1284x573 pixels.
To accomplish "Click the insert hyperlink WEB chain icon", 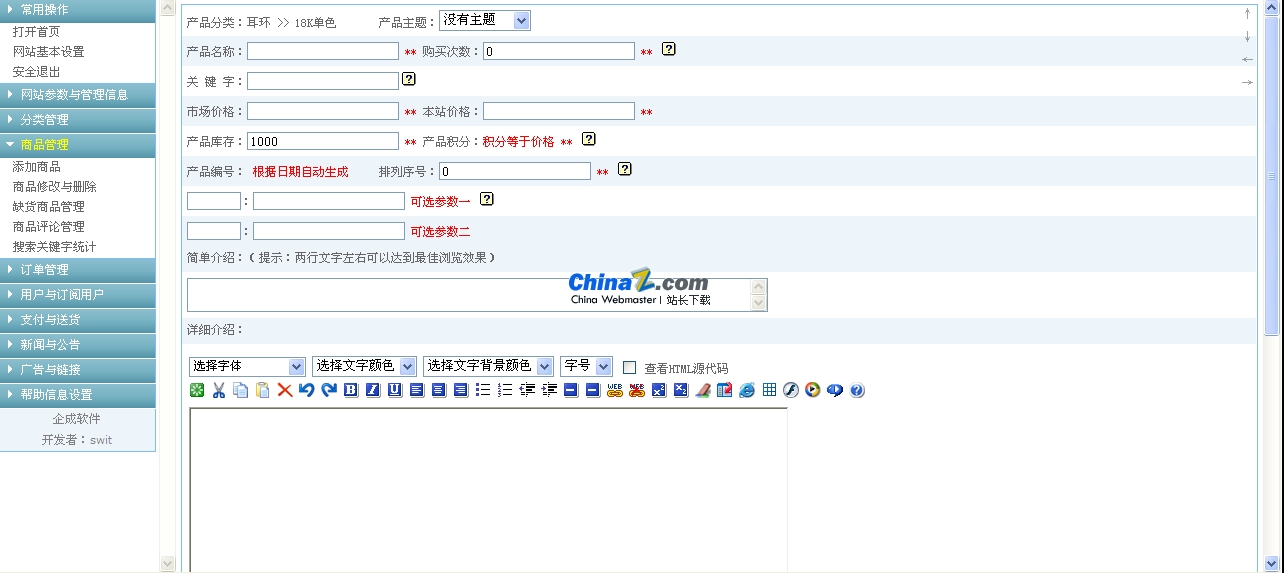I will tap(615, 390).
